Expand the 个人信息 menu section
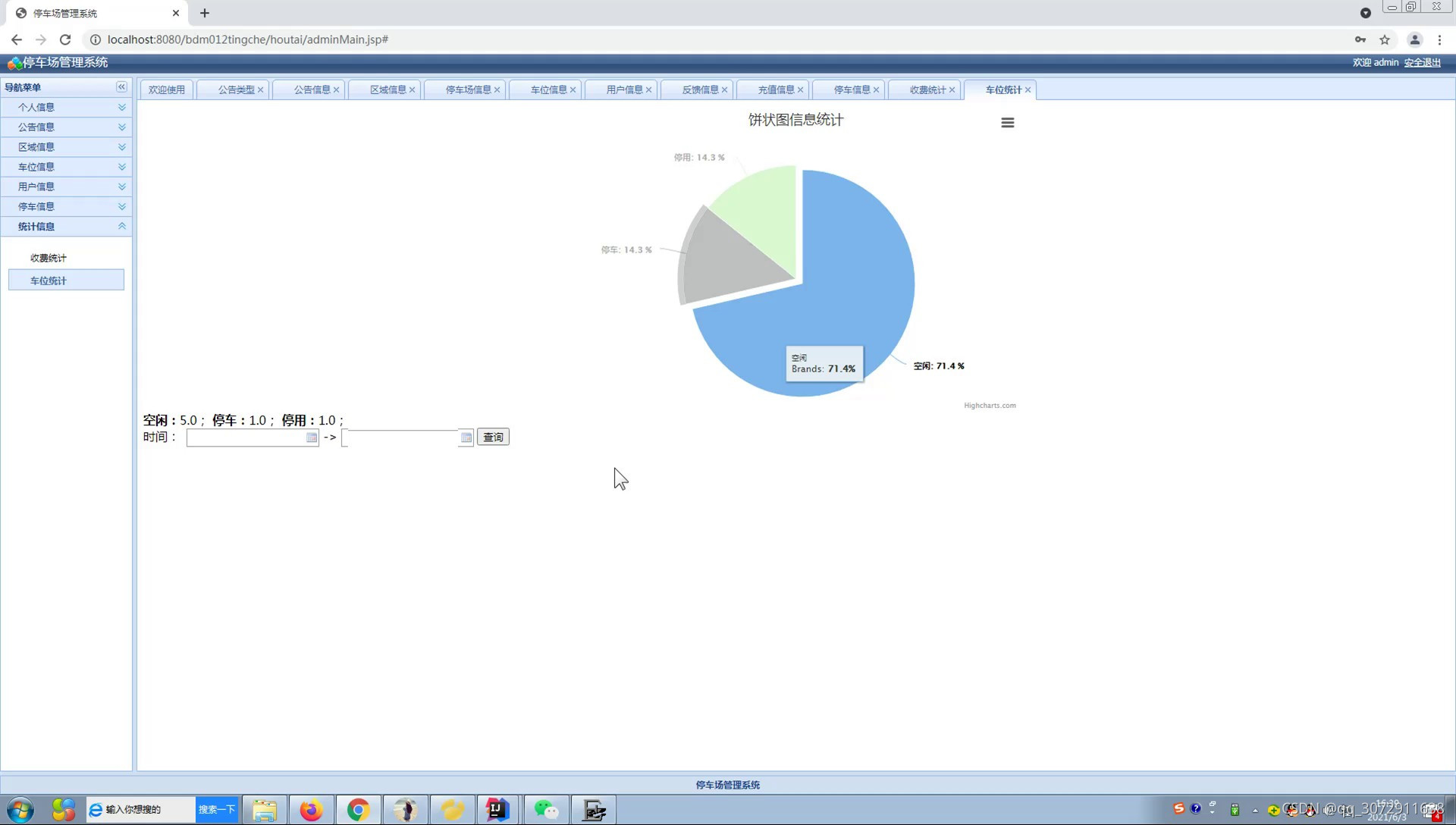This screenshot has height=825, width=1456. click(66, 108)
